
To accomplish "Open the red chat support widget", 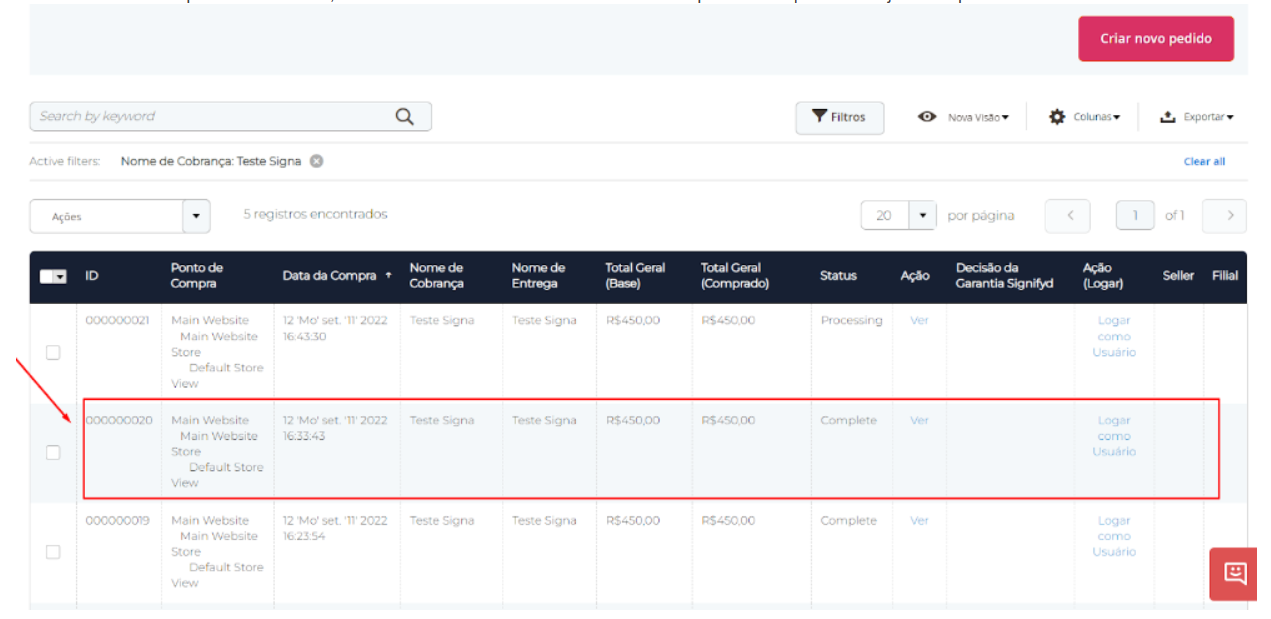I will 1234,573.
